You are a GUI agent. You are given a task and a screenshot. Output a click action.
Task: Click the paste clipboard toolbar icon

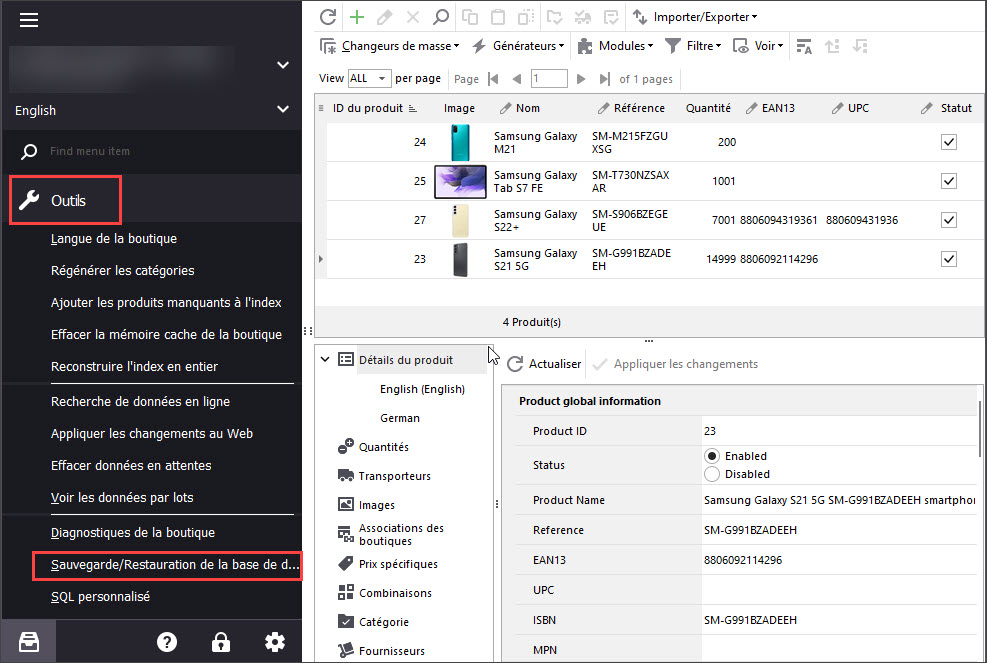click(x=498, y=17)
